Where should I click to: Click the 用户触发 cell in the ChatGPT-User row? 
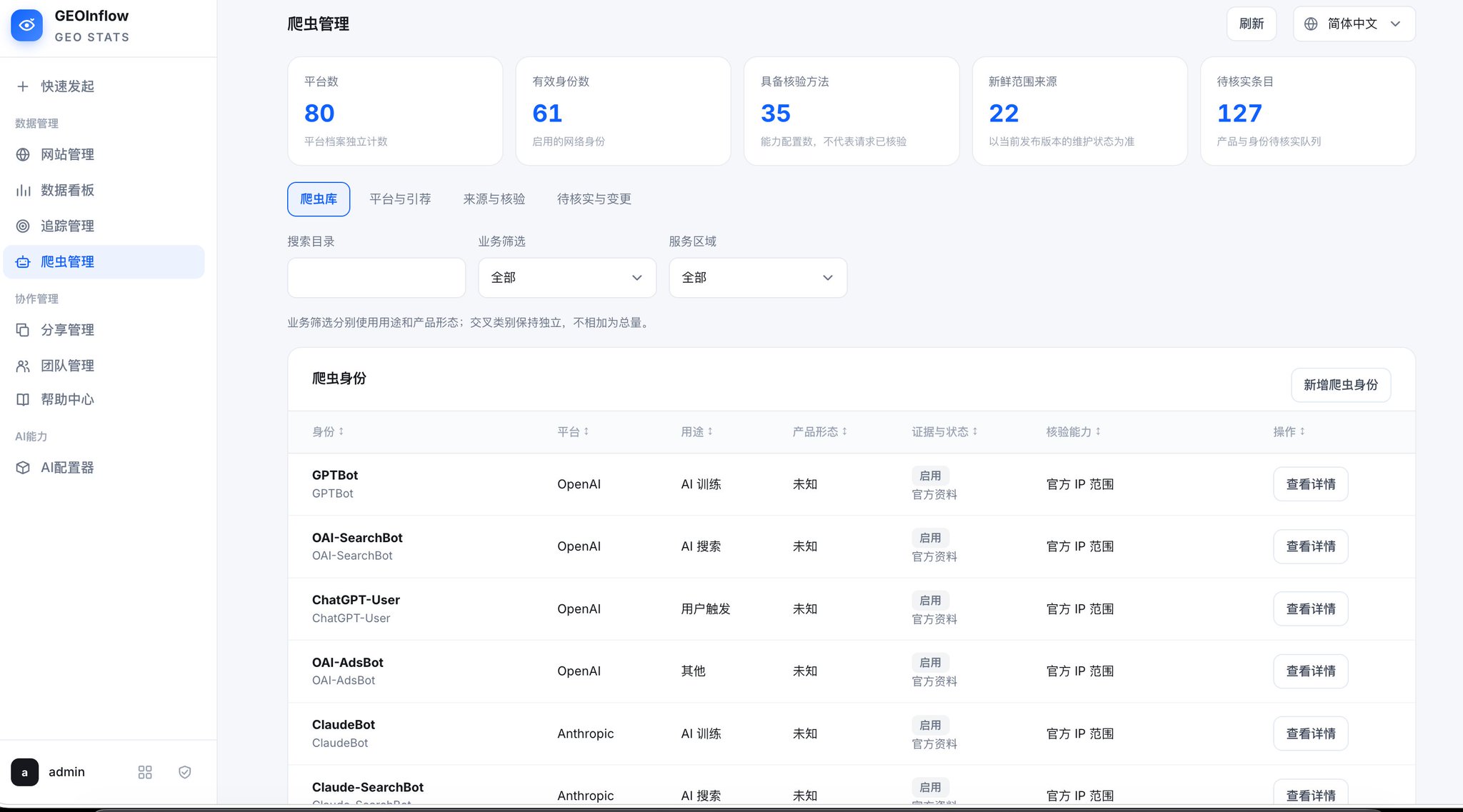point(706,609)
